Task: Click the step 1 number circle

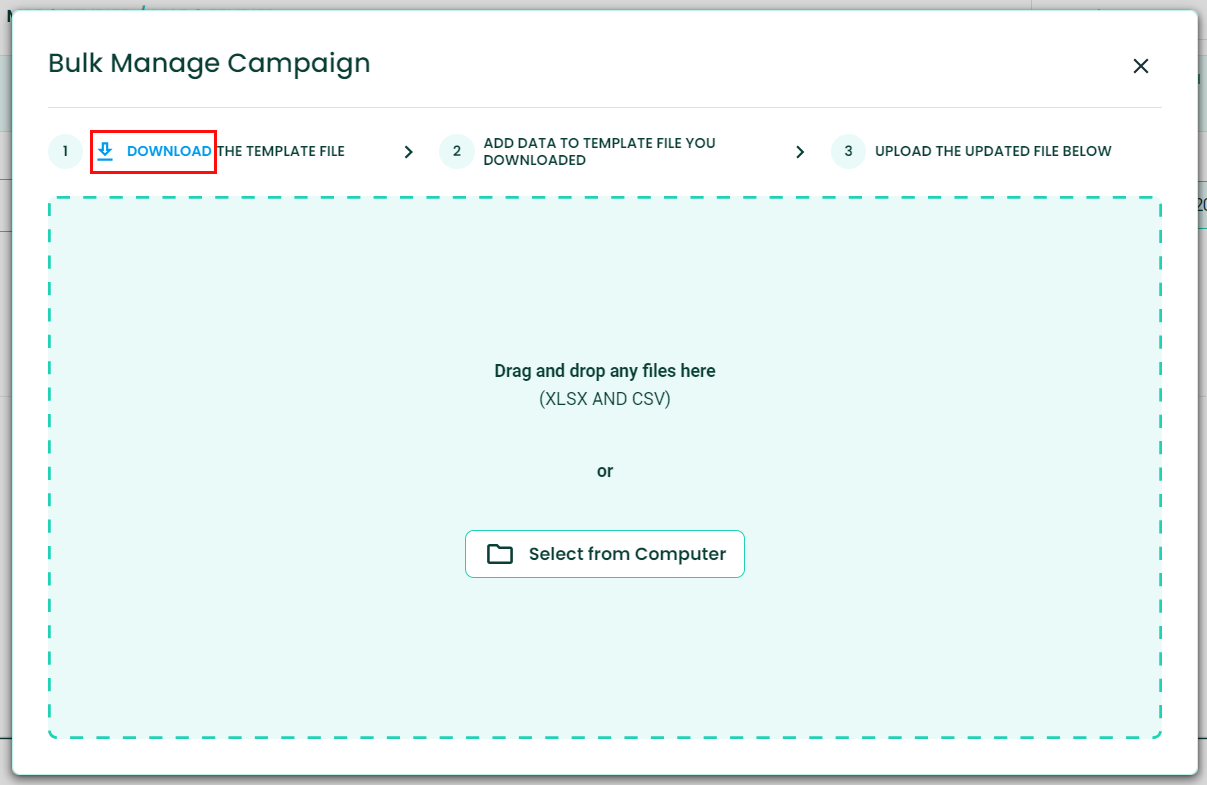Action: coord(65,152)
